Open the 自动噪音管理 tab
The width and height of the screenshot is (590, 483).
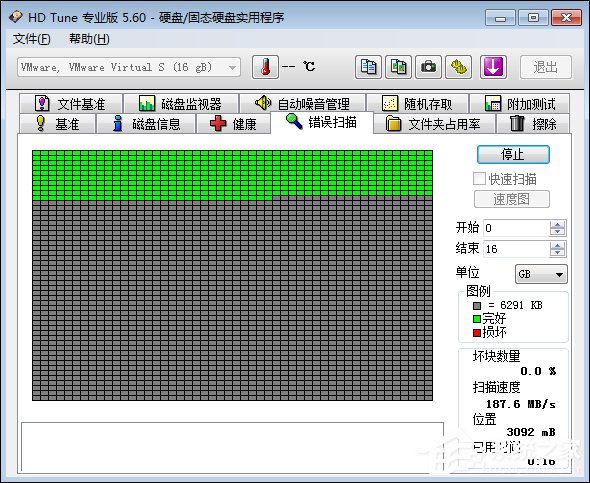coord(303,103)
